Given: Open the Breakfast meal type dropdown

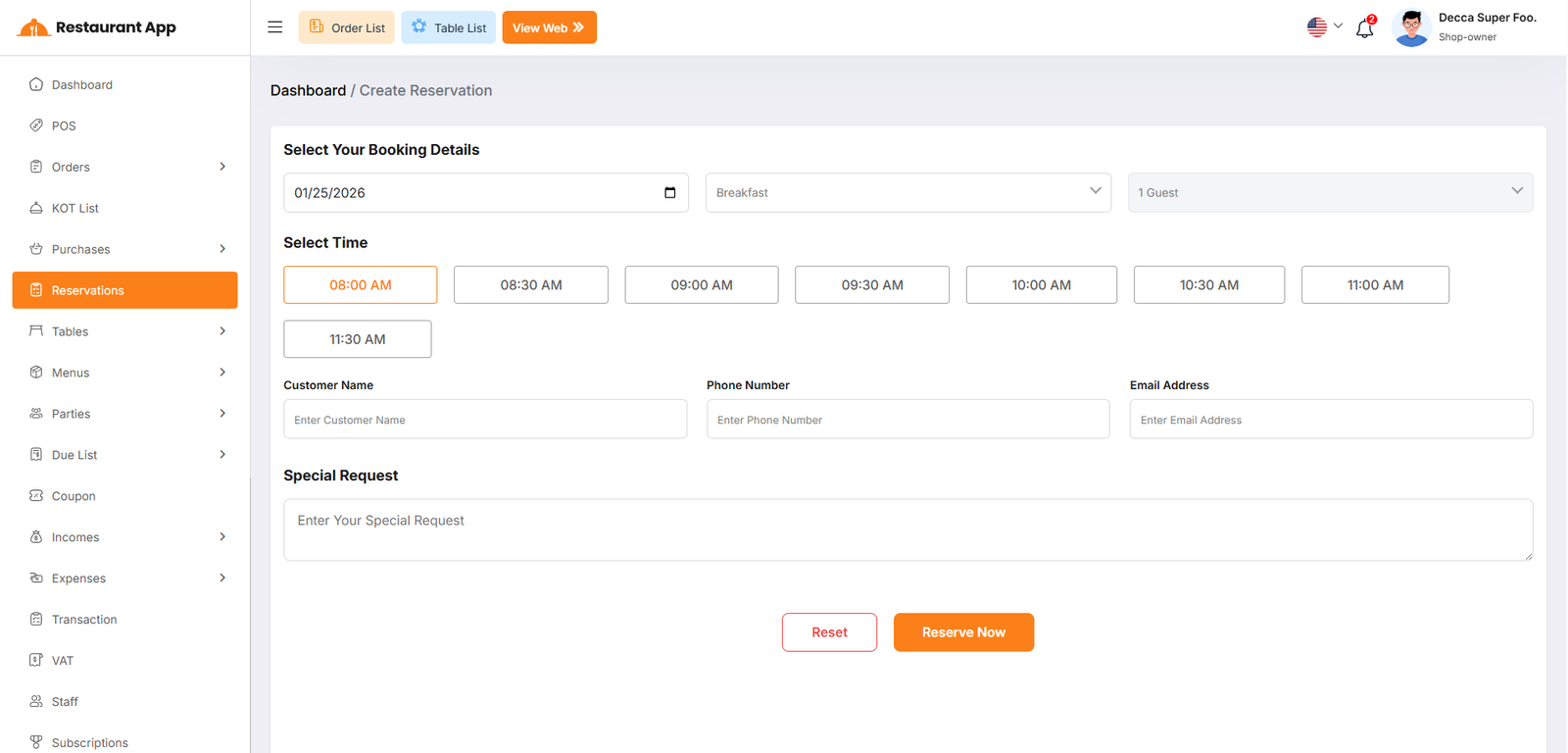Looking at the screenshot, I should coord(907,193).
